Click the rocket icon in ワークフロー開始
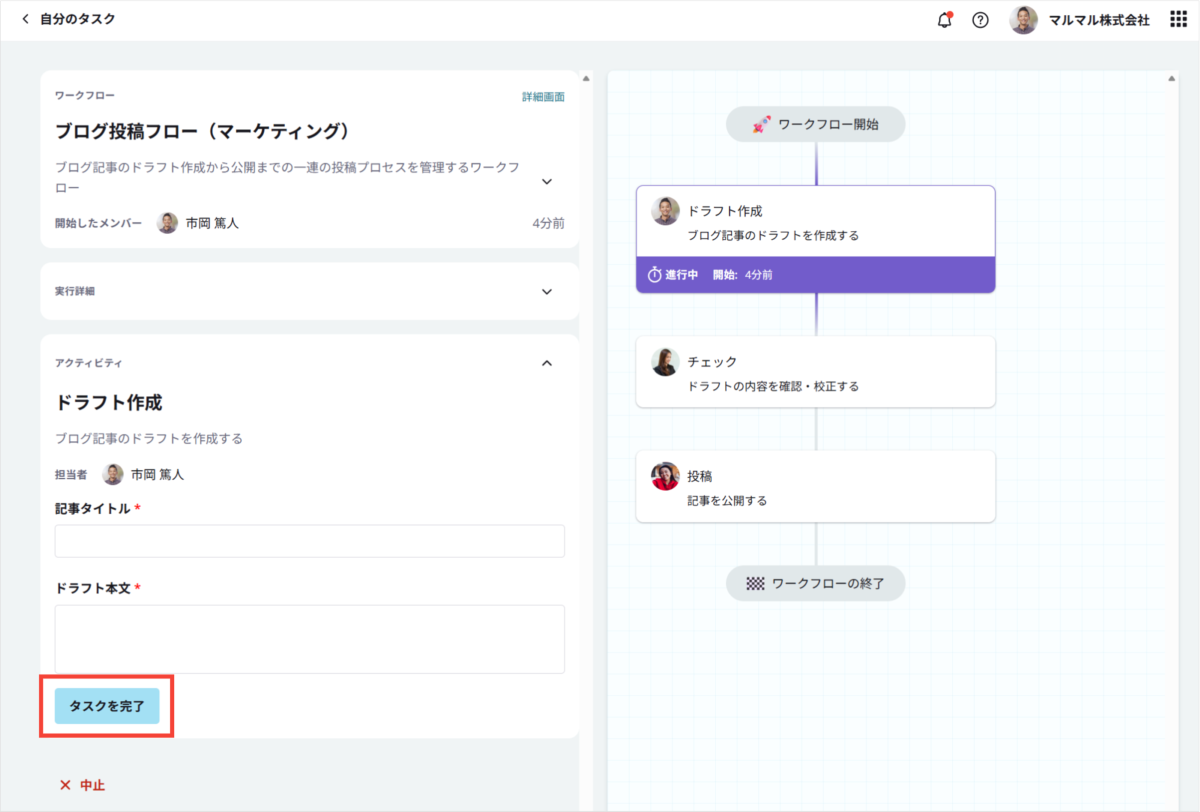 [761, 125]
